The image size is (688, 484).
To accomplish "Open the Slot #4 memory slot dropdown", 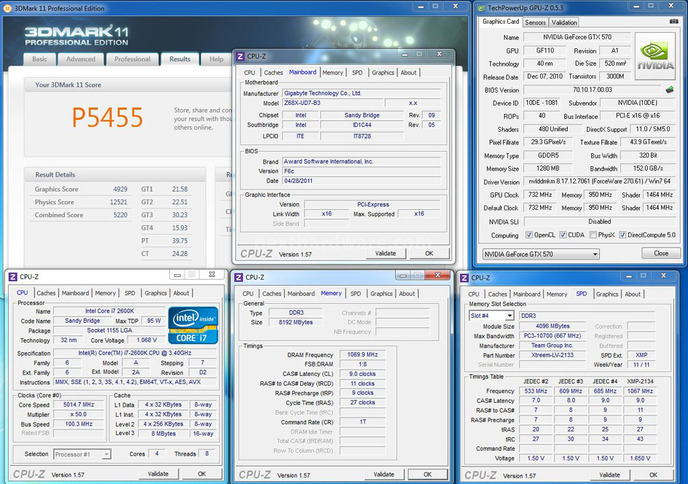I will point(491,315).
